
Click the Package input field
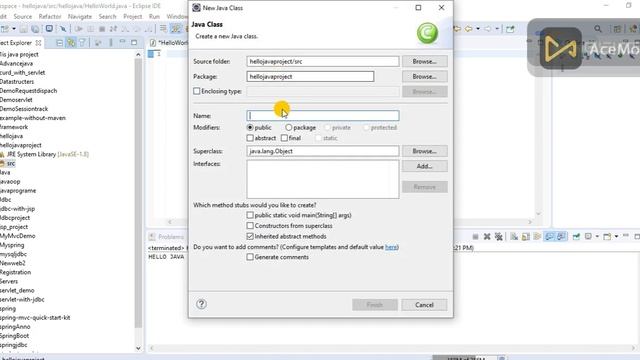pyautogui.click(x=310, y=76)
